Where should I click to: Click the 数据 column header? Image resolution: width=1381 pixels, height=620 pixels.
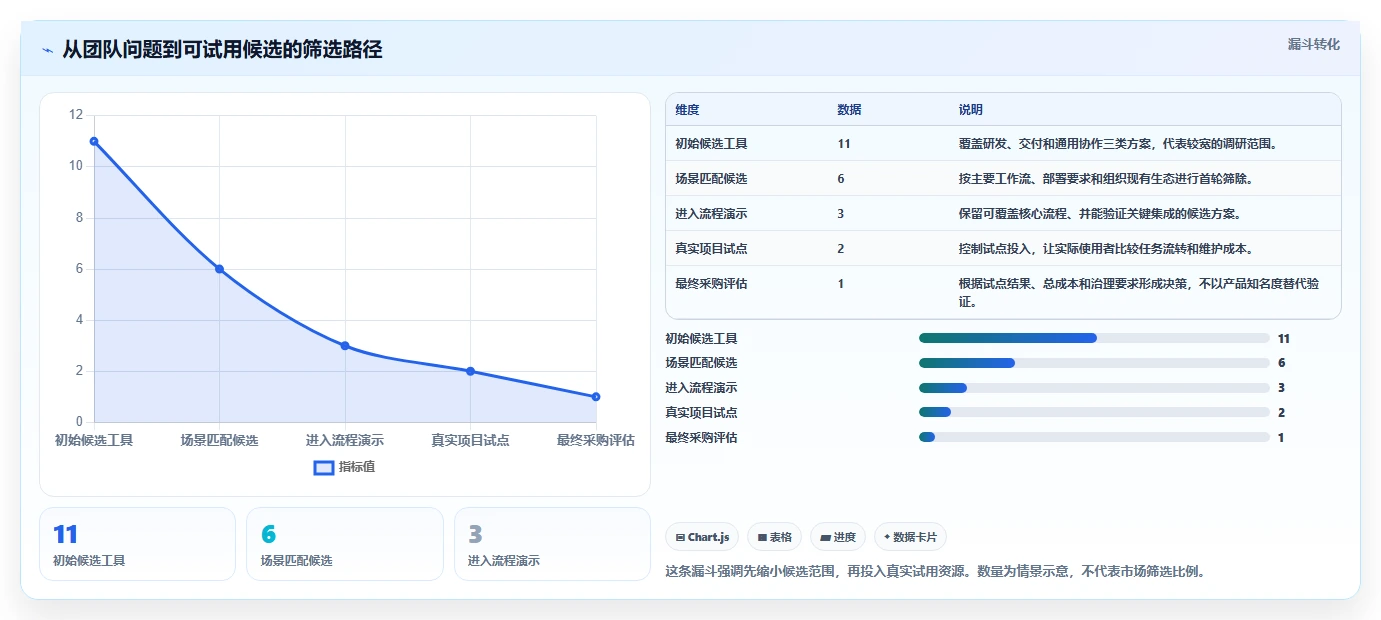pos(849,109)
